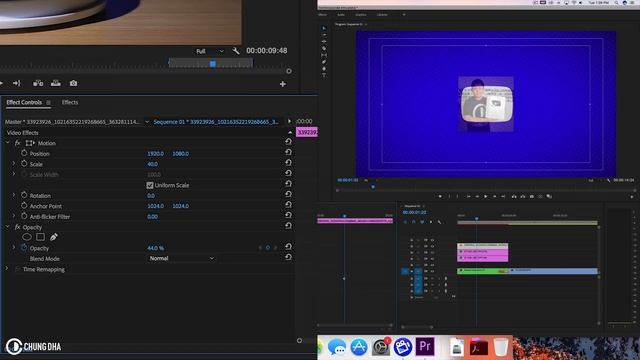Show or hide the timeline view arrow
640x360 pixels.
[x=289, y=121]
